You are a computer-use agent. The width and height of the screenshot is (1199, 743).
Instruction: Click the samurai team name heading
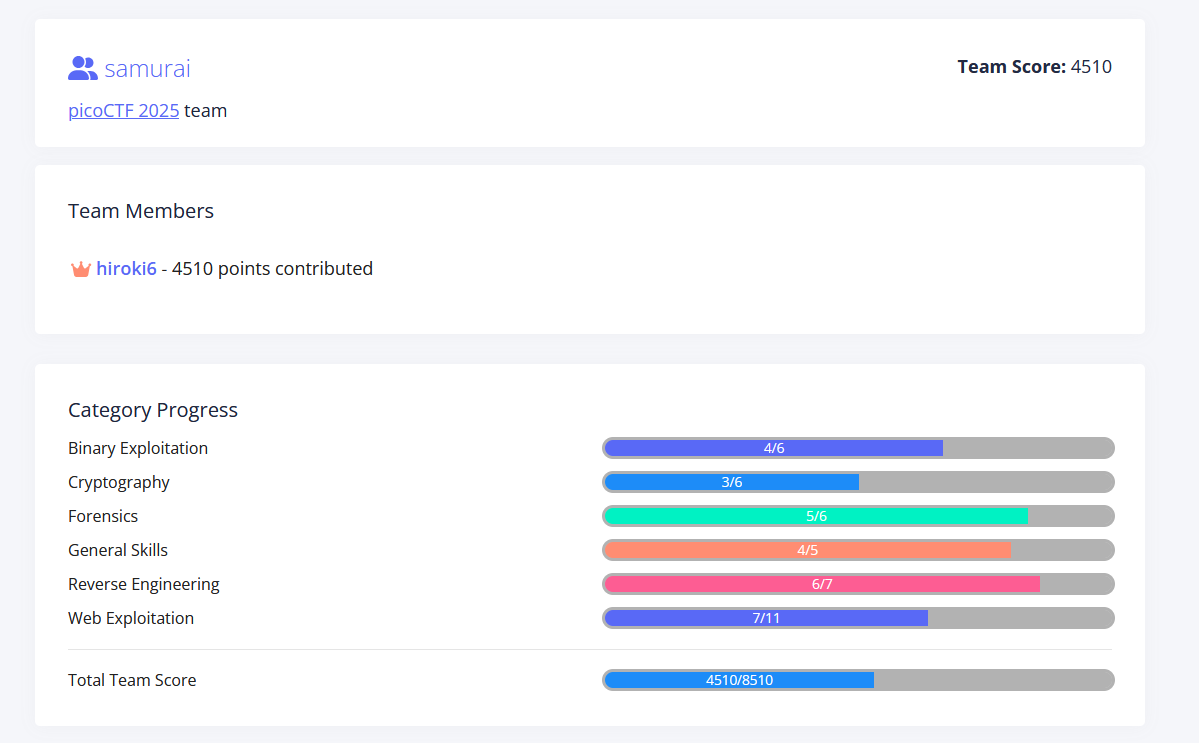pyautogui.click(x=147, y=69)
